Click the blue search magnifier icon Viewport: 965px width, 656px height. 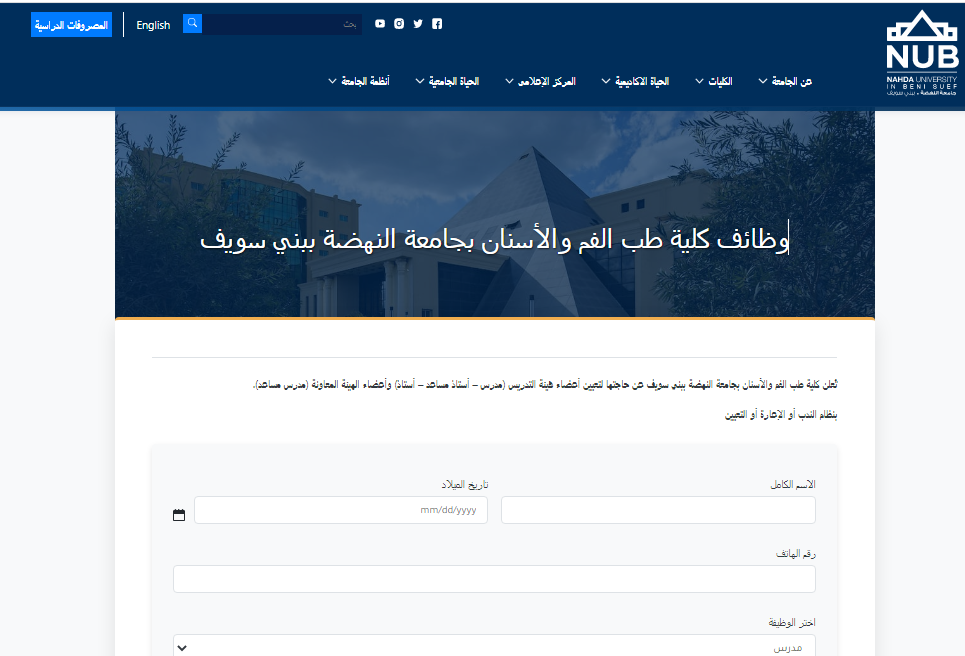coord(192,24)
